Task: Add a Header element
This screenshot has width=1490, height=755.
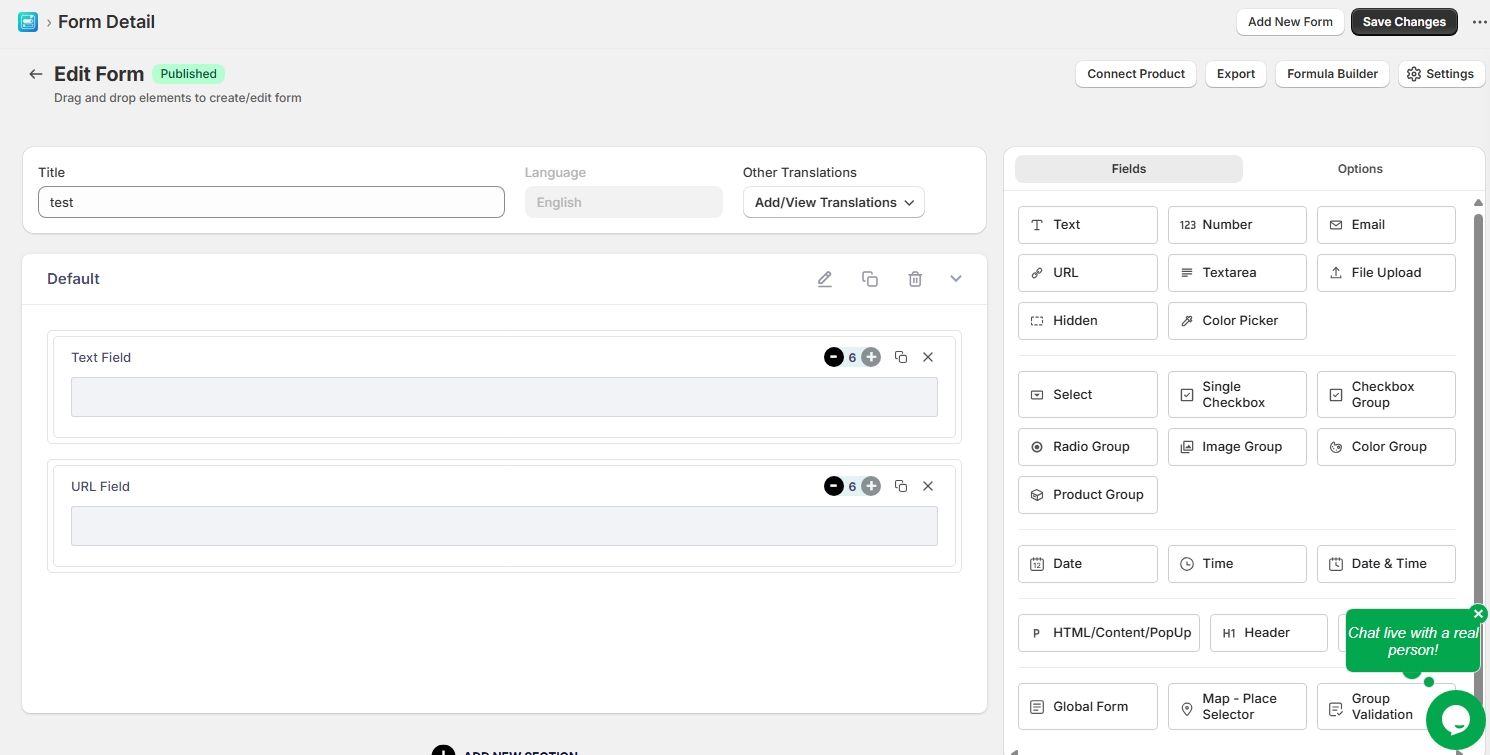Action: (x=1269, y=633)
